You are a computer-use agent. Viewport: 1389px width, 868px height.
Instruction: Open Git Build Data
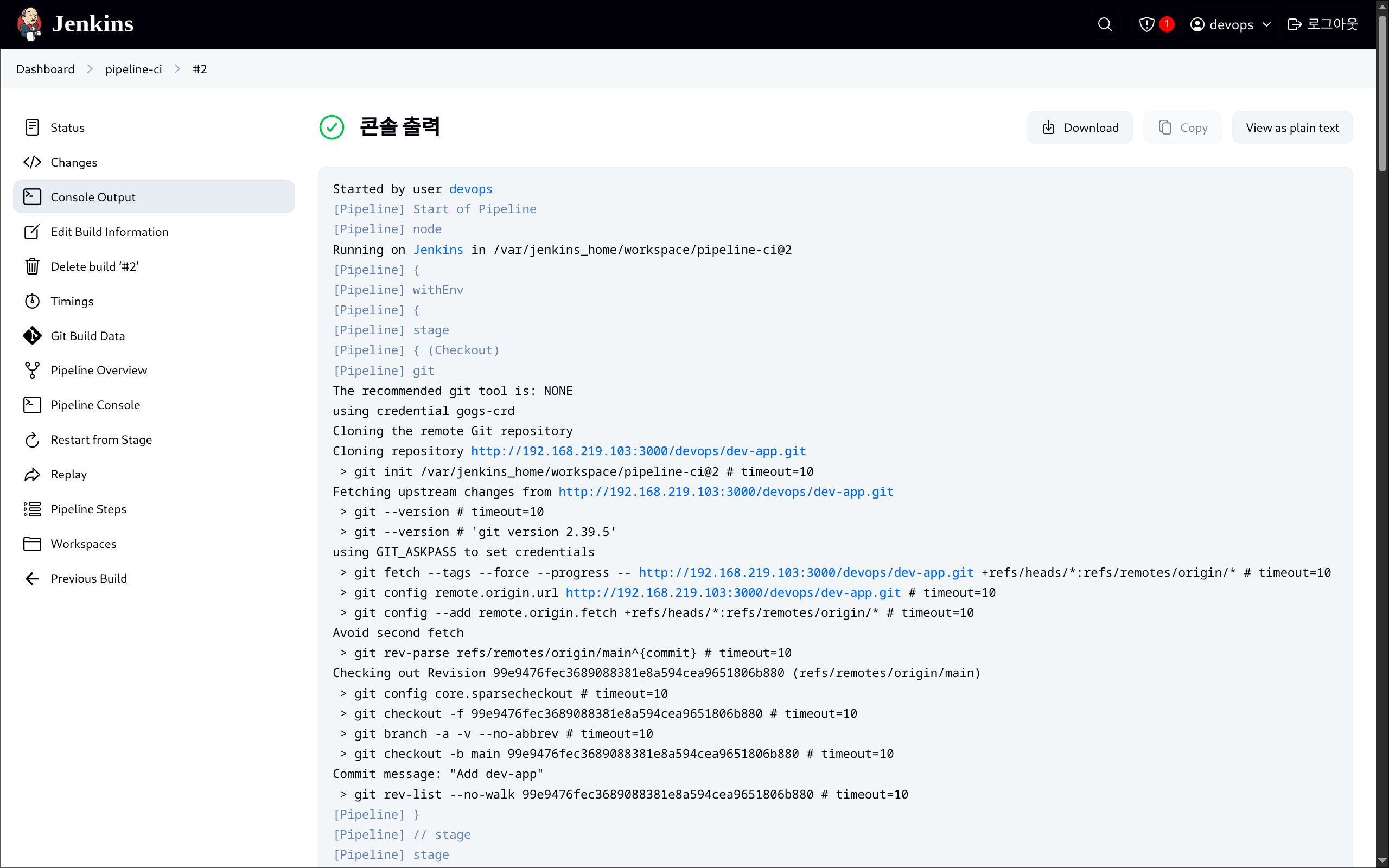tap(154, 336)
